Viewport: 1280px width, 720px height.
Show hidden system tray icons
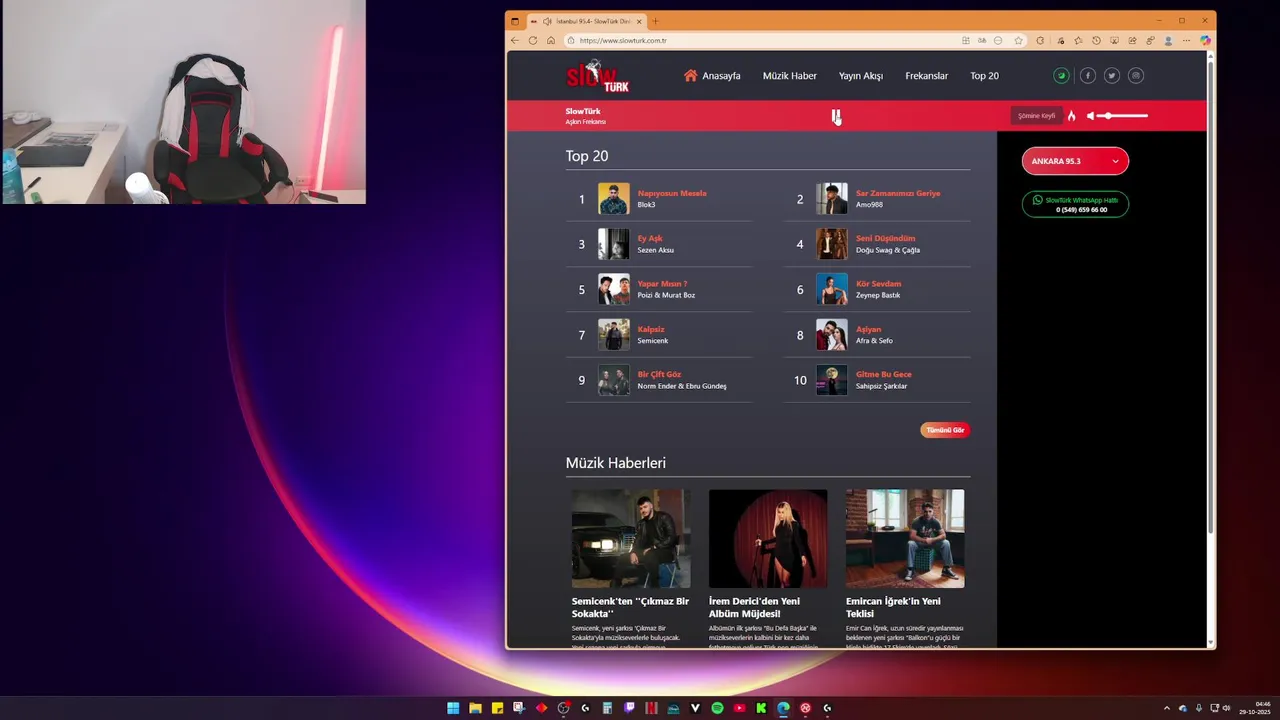1167,708
